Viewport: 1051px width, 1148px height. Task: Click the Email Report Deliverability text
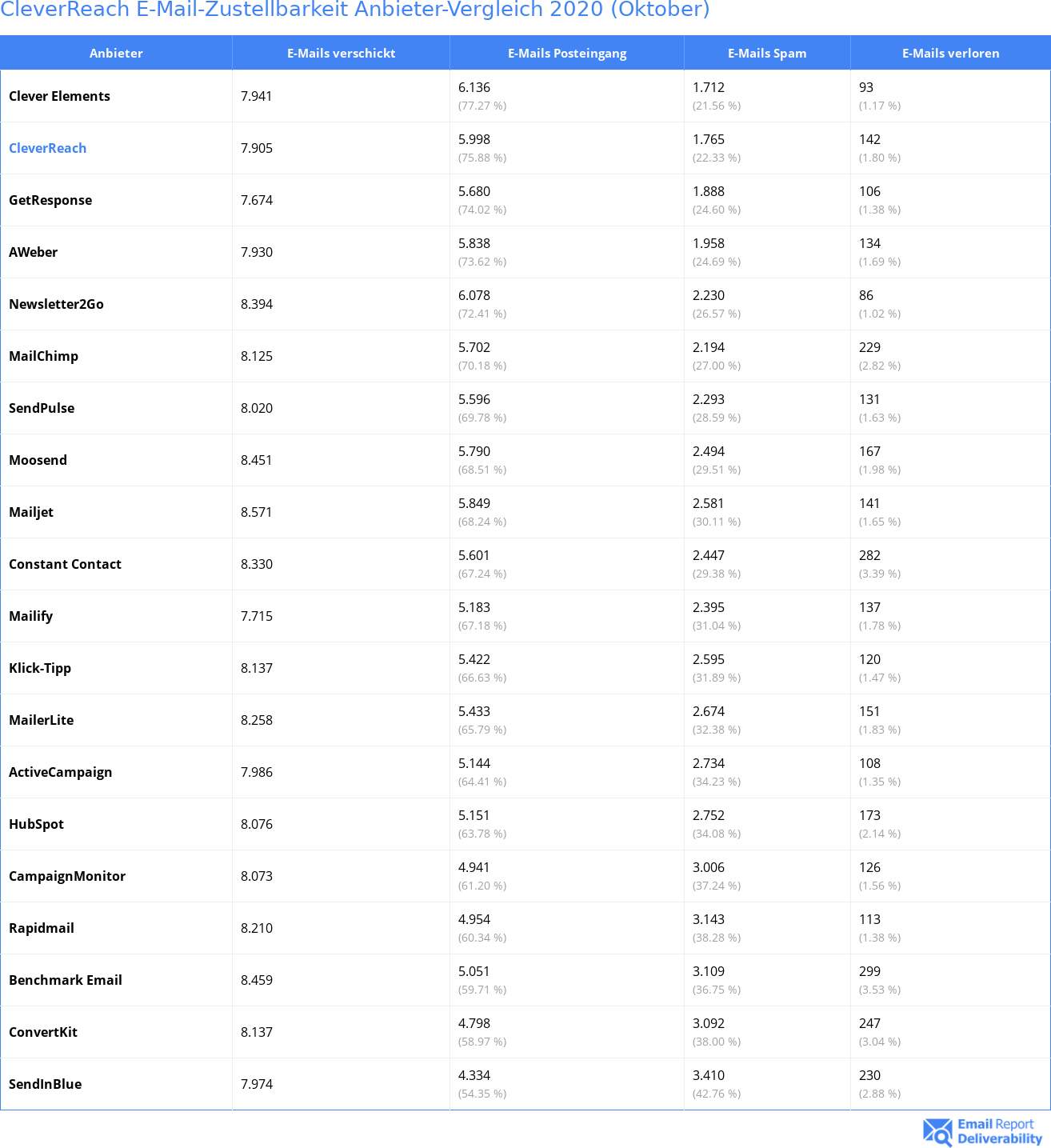point(1000,1131)
